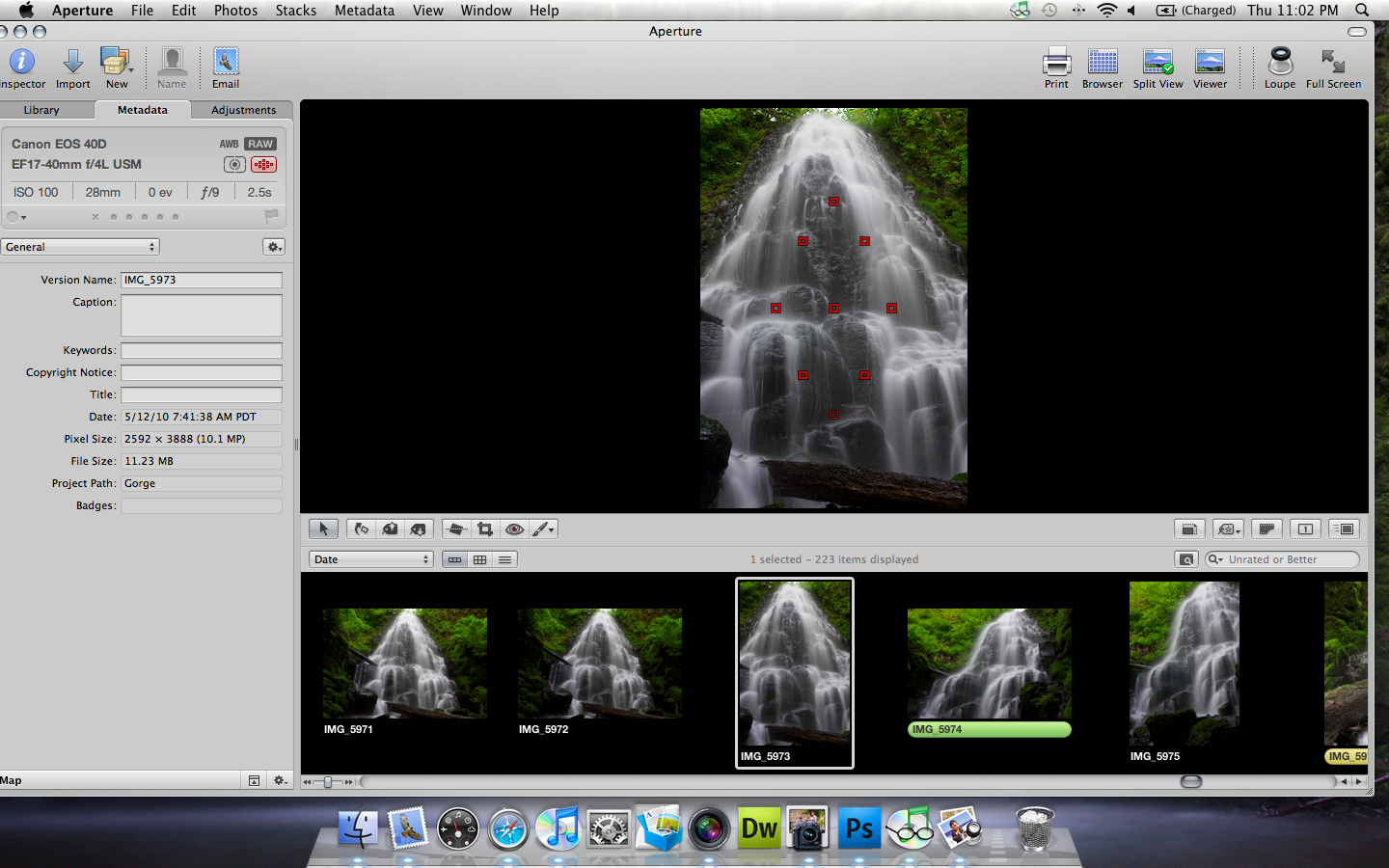Adjust the thumbnail size slider

point(328,782)
